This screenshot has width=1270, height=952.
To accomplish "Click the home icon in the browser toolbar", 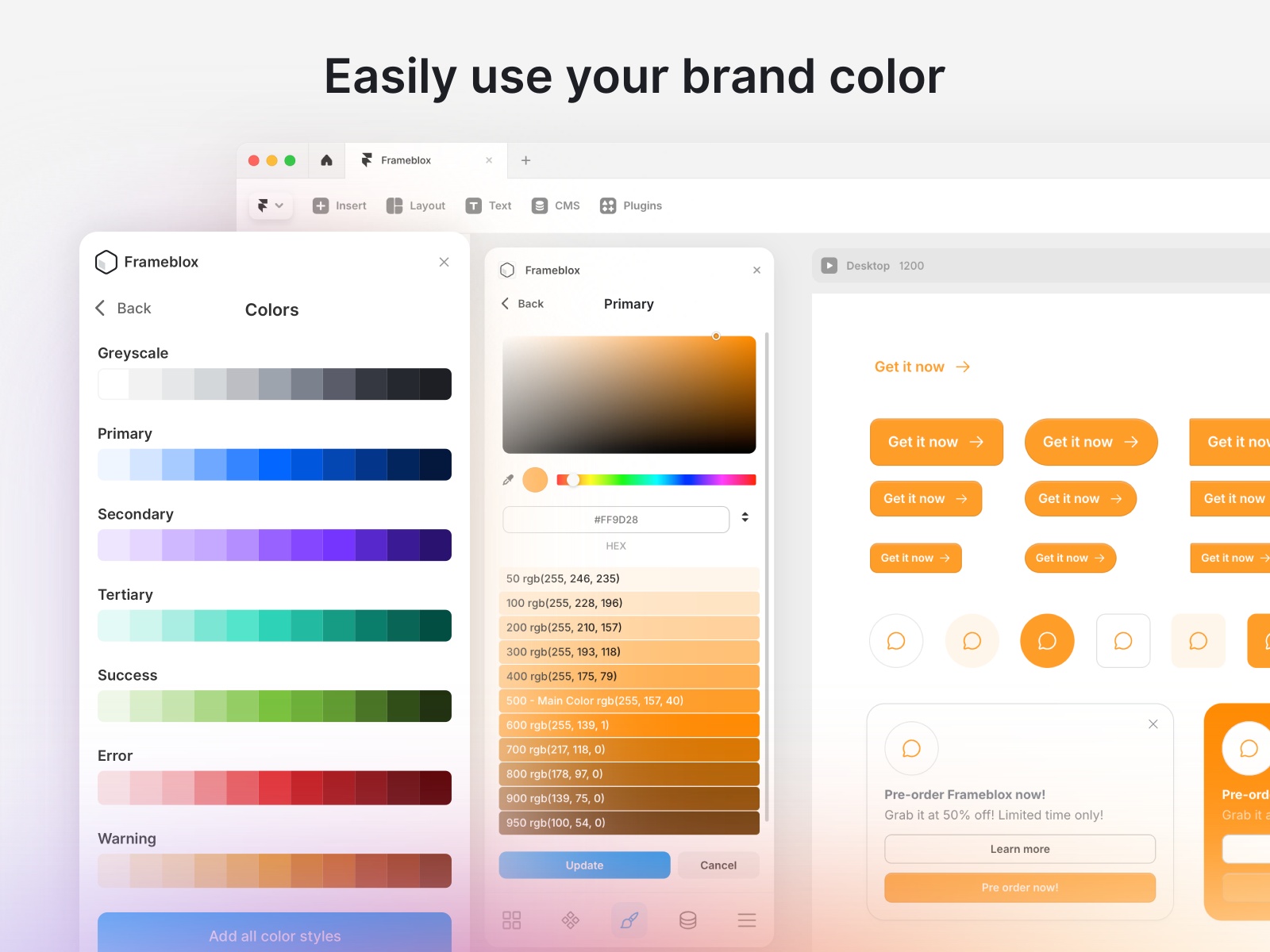I will pos(326,159).
